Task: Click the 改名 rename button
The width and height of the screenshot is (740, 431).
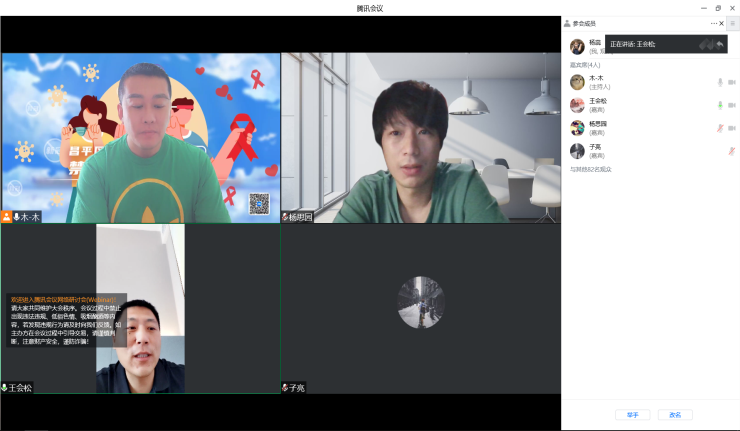Action: [x=675, y=414]
